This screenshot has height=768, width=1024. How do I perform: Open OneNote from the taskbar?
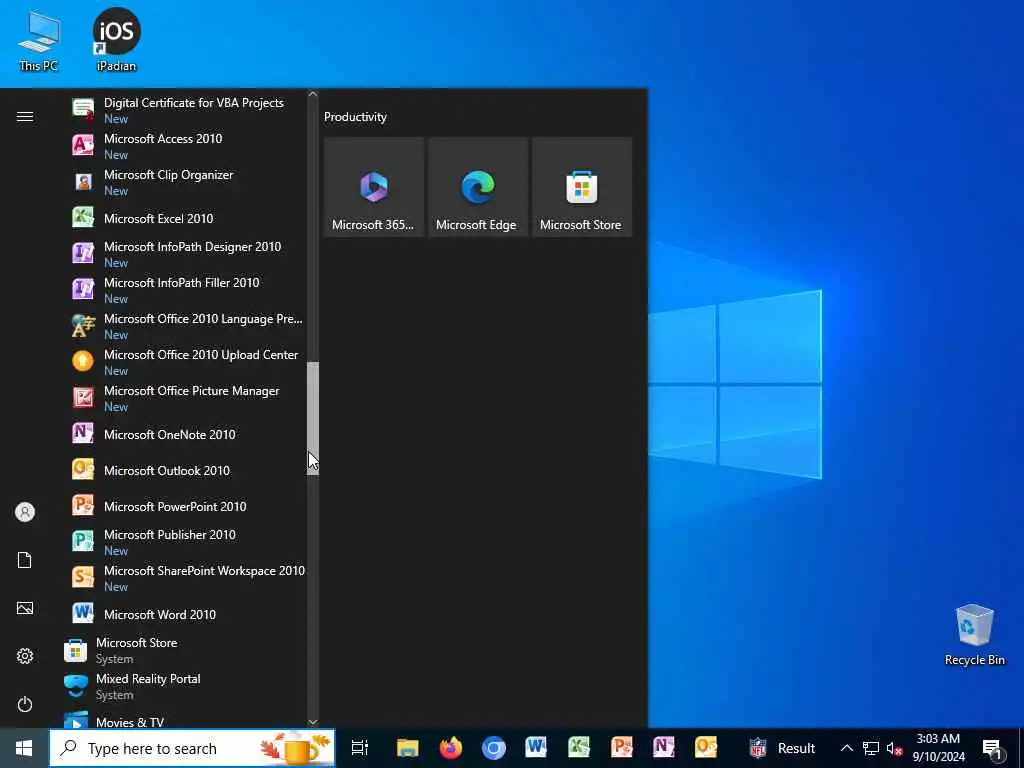coord(664,748)
